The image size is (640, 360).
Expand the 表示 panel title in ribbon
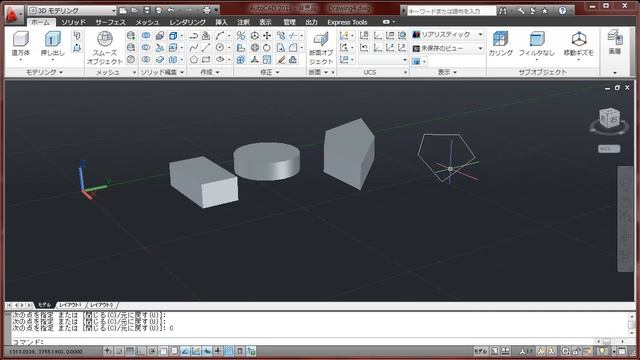[x=447, y=72]
